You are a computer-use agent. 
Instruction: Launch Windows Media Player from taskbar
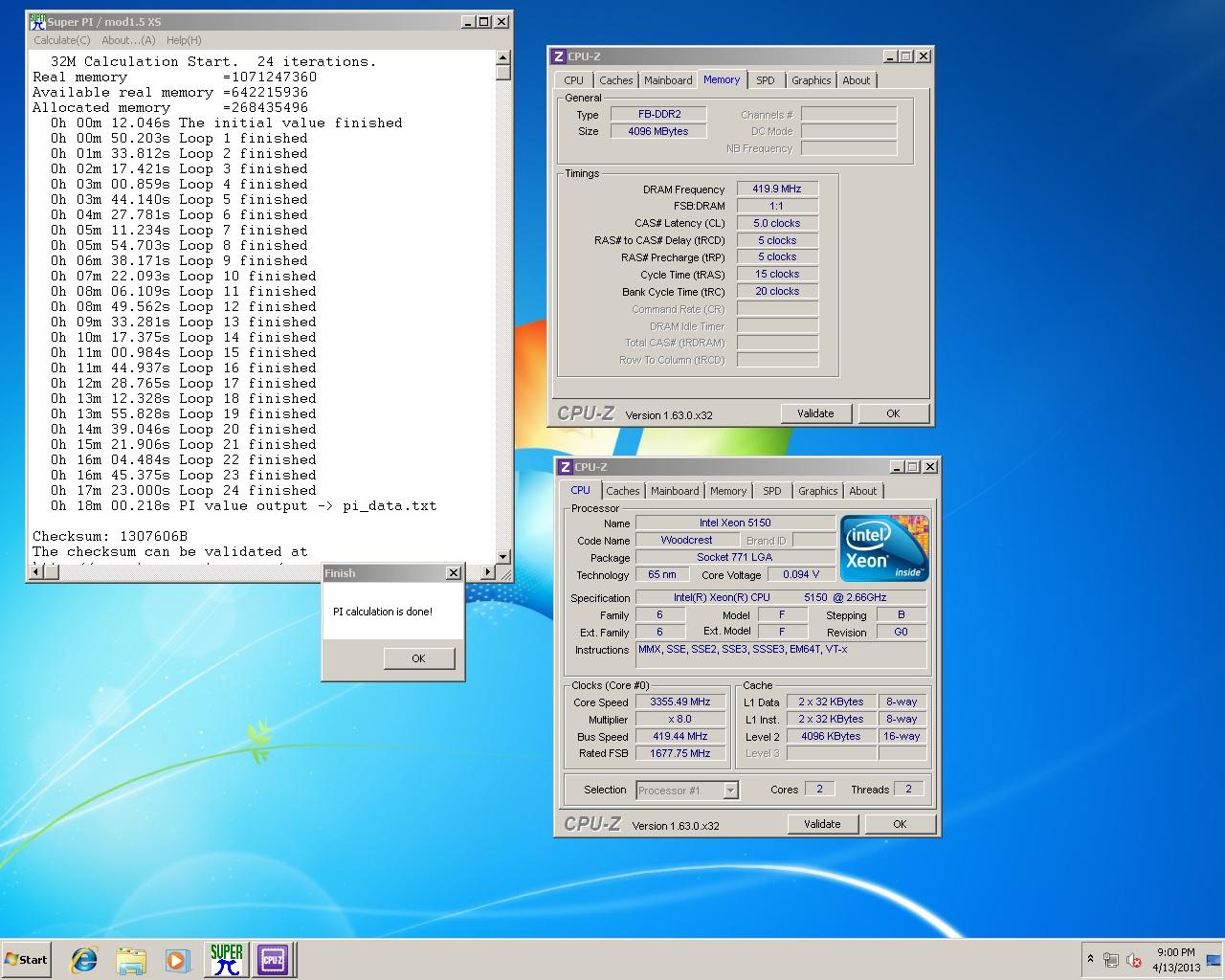point(177,960)
